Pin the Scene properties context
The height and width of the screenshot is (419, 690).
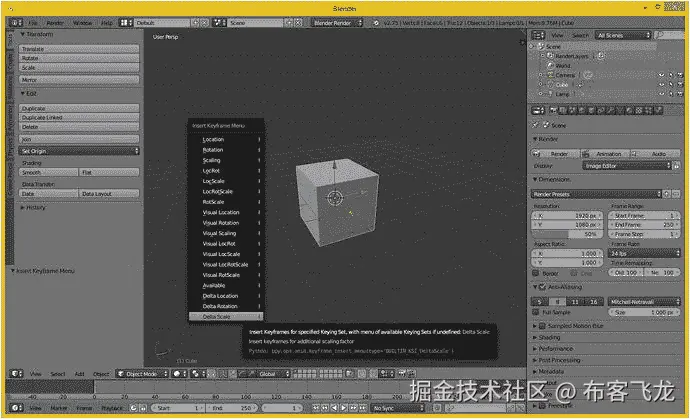[x=536, y=125]
